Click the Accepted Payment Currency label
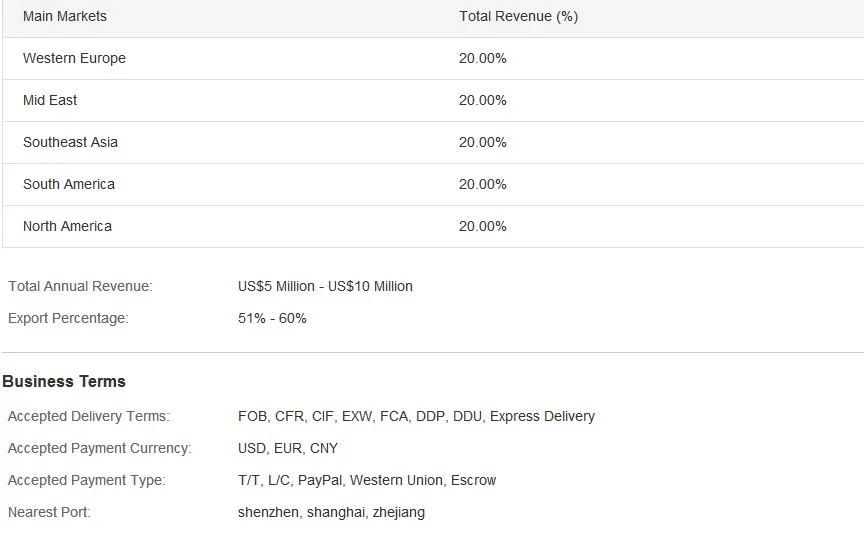This screenshot has width=864, height=537. [99, 448]
